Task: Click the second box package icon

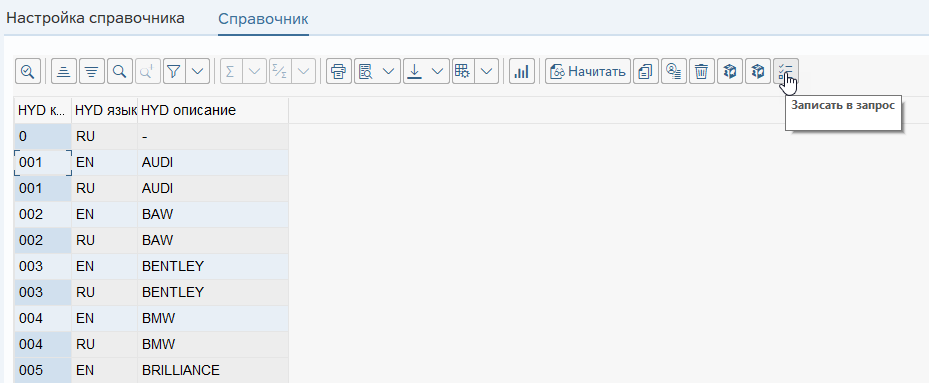Action: pos(758,72)
